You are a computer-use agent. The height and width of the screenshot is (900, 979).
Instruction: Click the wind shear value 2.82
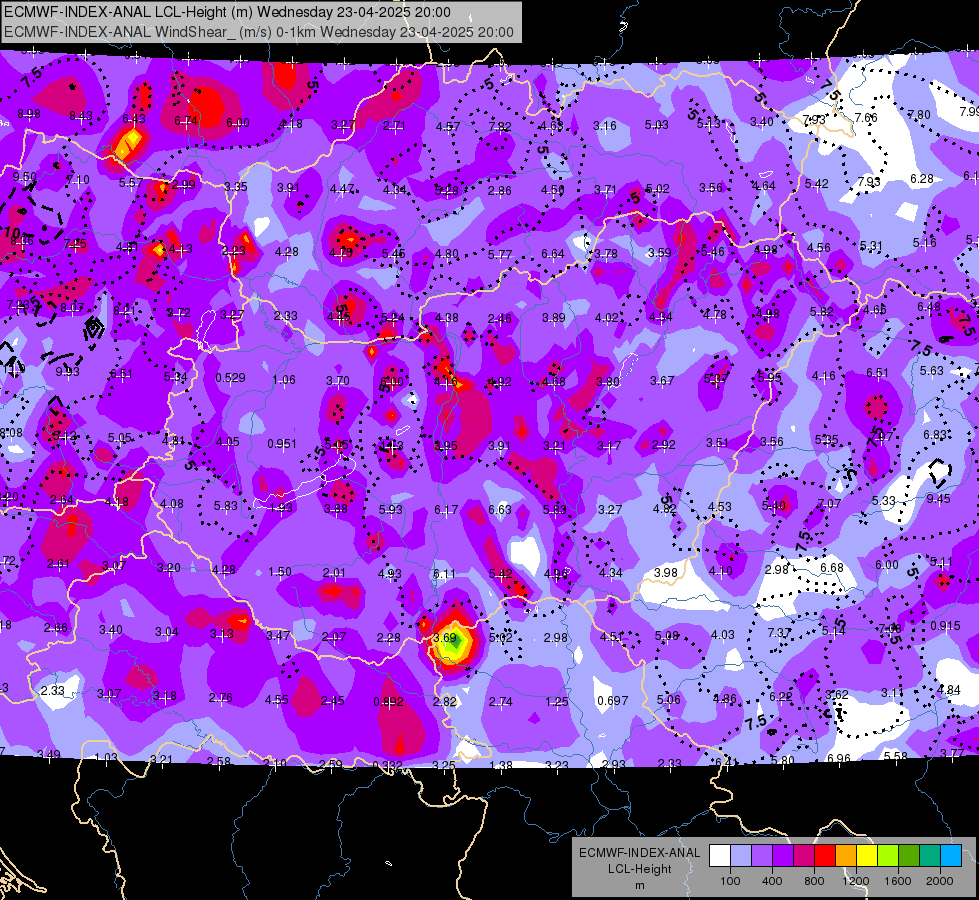[x=445, y=701]
